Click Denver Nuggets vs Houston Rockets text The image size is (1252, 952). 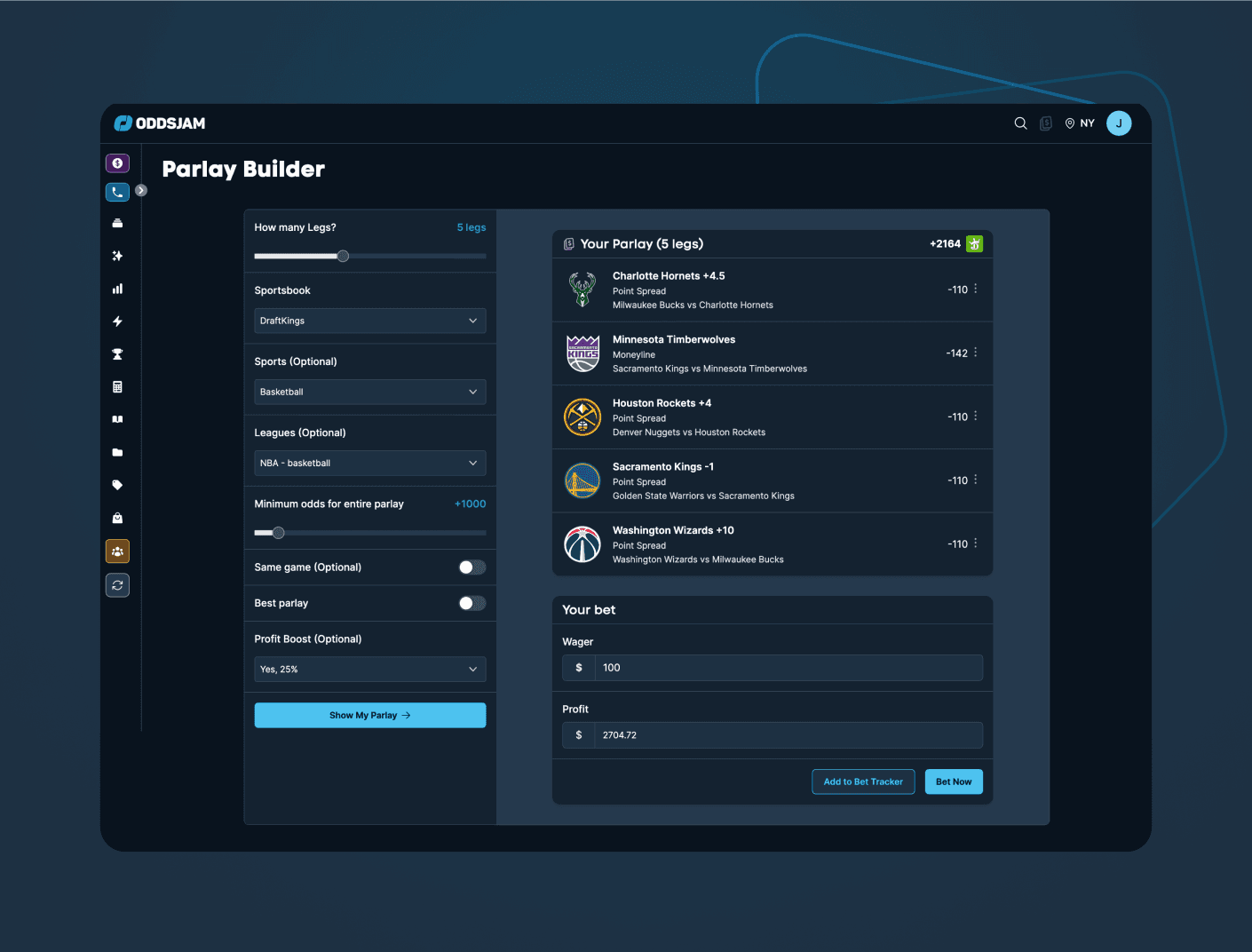coord(689,432)
